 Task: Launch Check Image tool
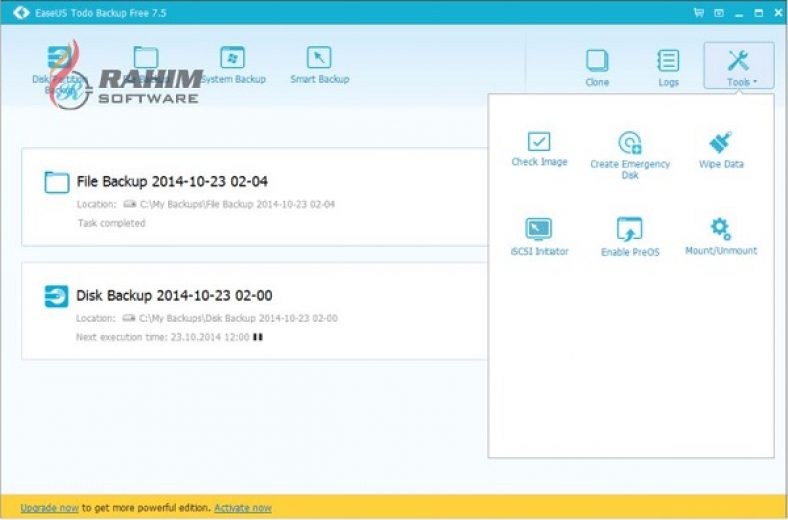[x=539, y=149]
